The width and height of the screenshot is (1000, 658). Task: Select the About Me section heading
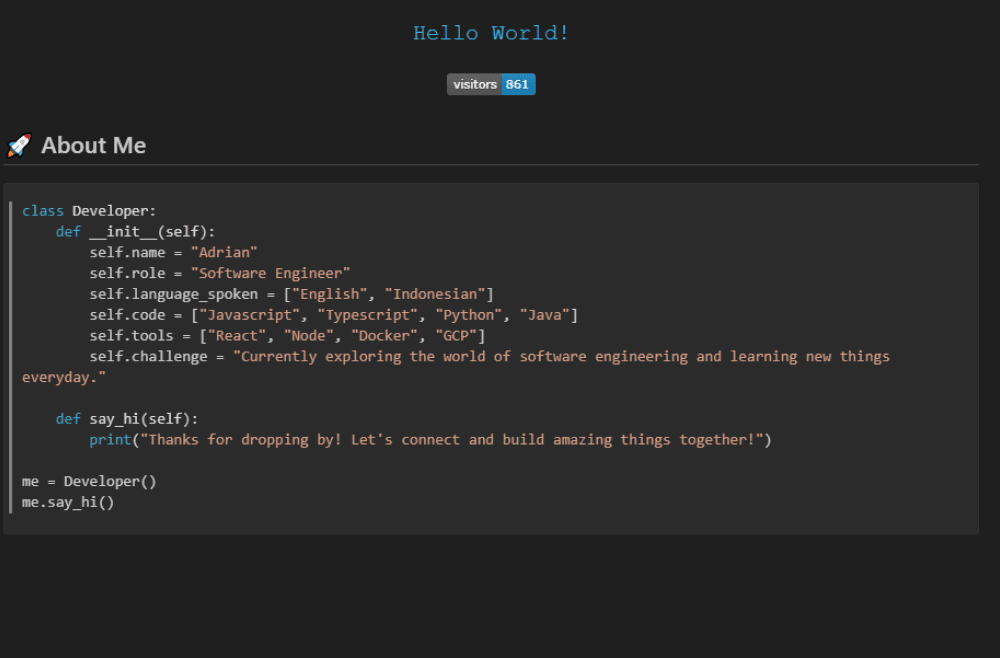[93, 146]
